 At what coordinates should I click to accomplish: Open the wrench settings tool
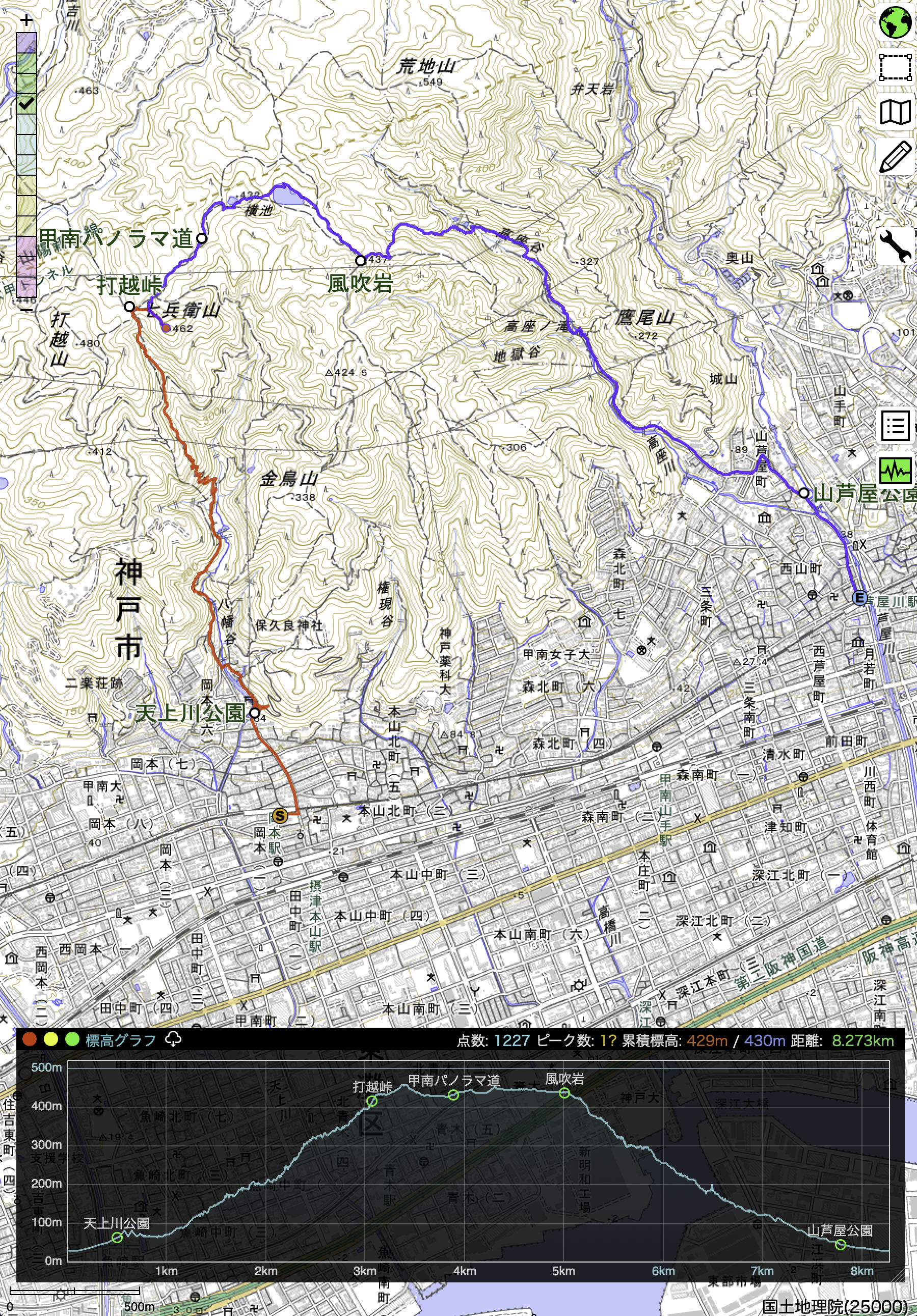895,246
